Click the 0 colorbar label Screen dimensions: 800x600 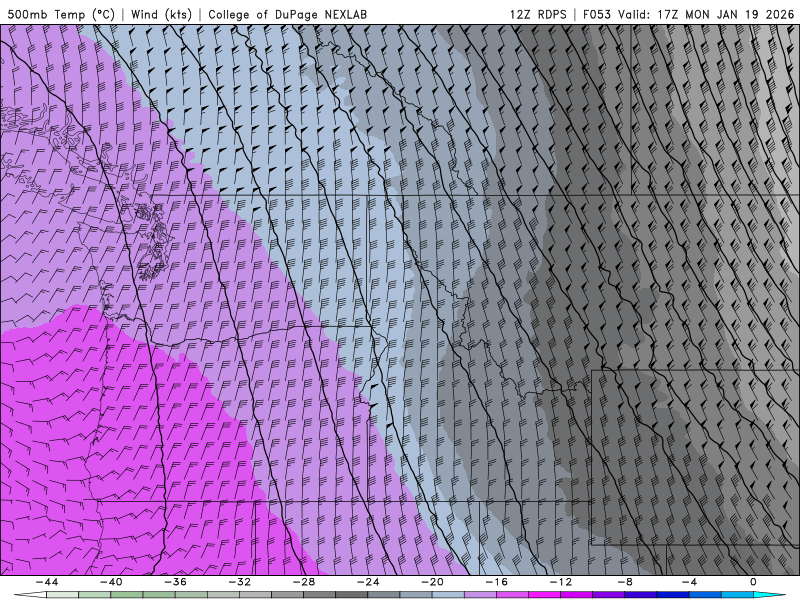point(753,582)
